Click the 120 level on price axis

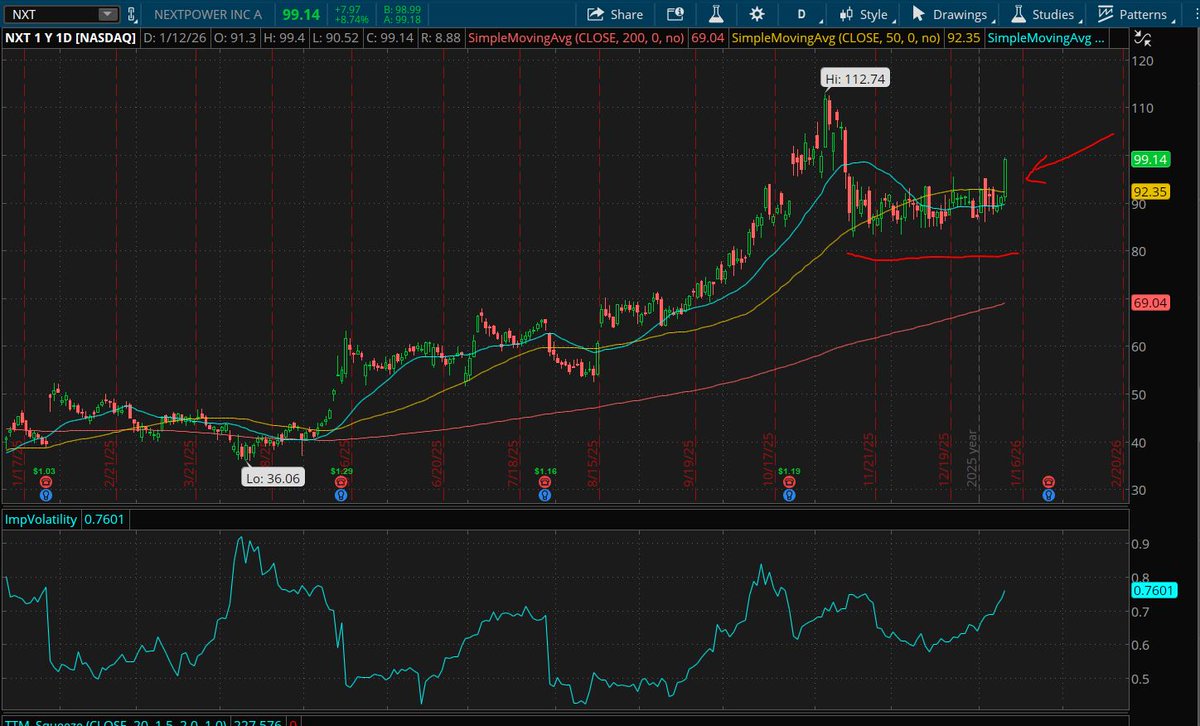1142,60
